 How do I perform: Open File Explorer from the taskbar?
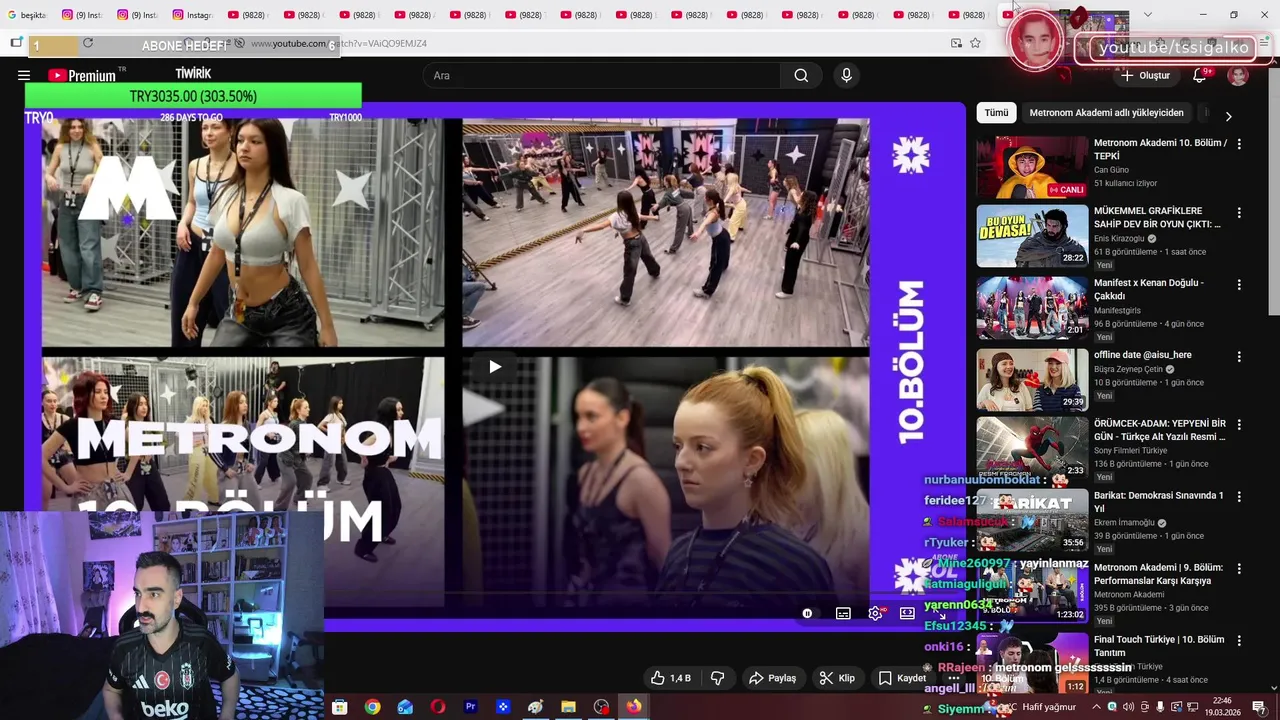(x=568, y=707)
